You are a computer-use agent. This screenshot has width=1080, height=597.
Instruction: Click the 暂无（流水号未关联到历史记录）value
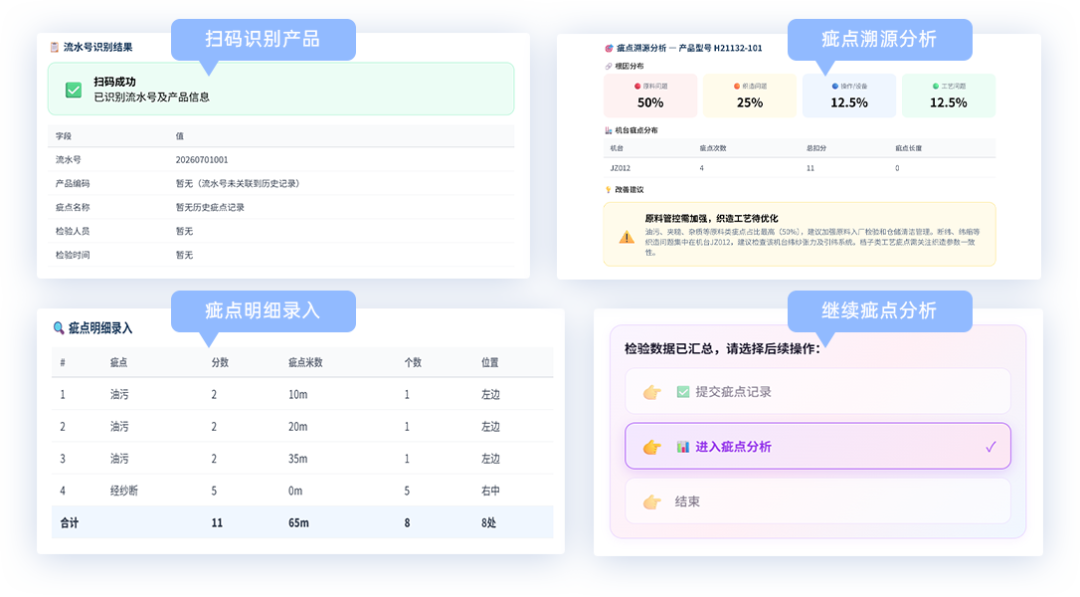click(238, 183)
